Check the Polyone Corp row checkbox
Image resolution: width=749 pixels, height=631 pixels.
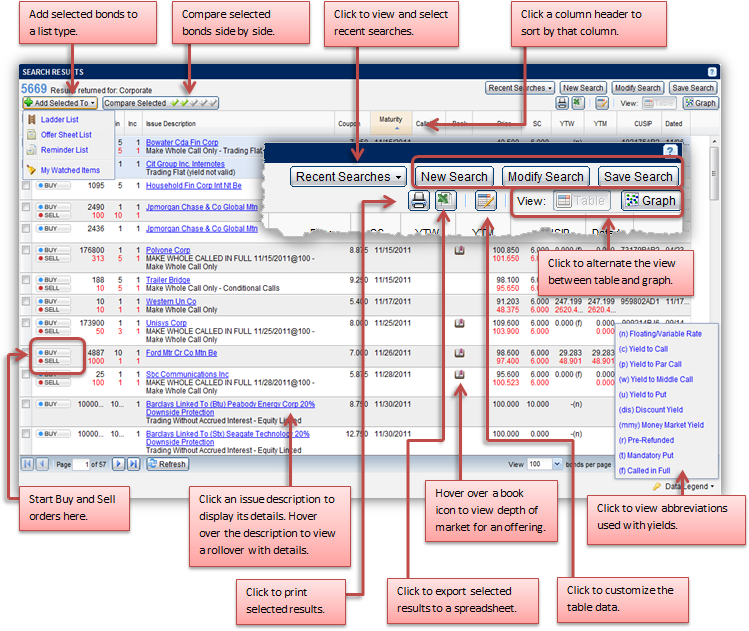click(26, 252)
